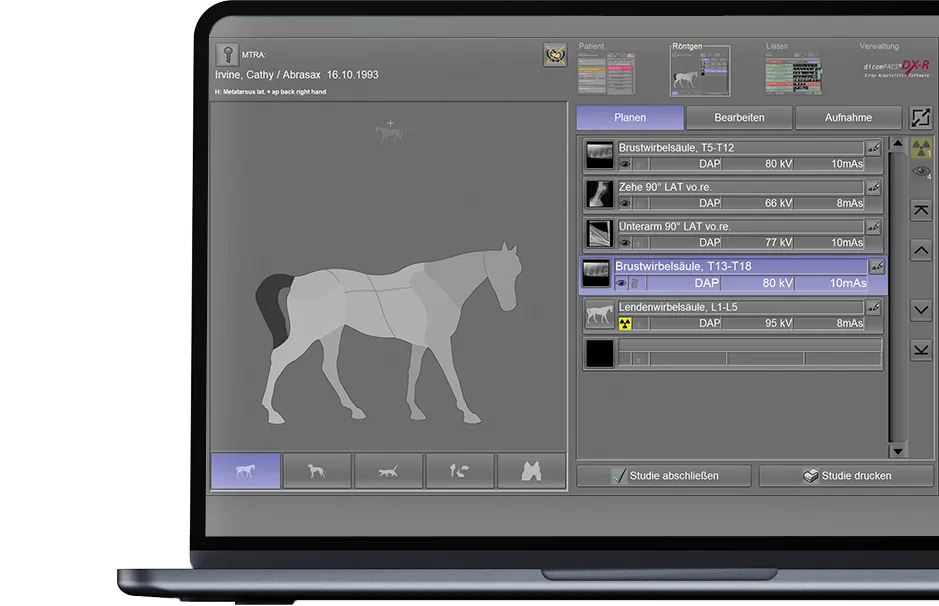
Task: Click the Listen module thumbnail
Action: pyautogui.click(x=793, y=74)
